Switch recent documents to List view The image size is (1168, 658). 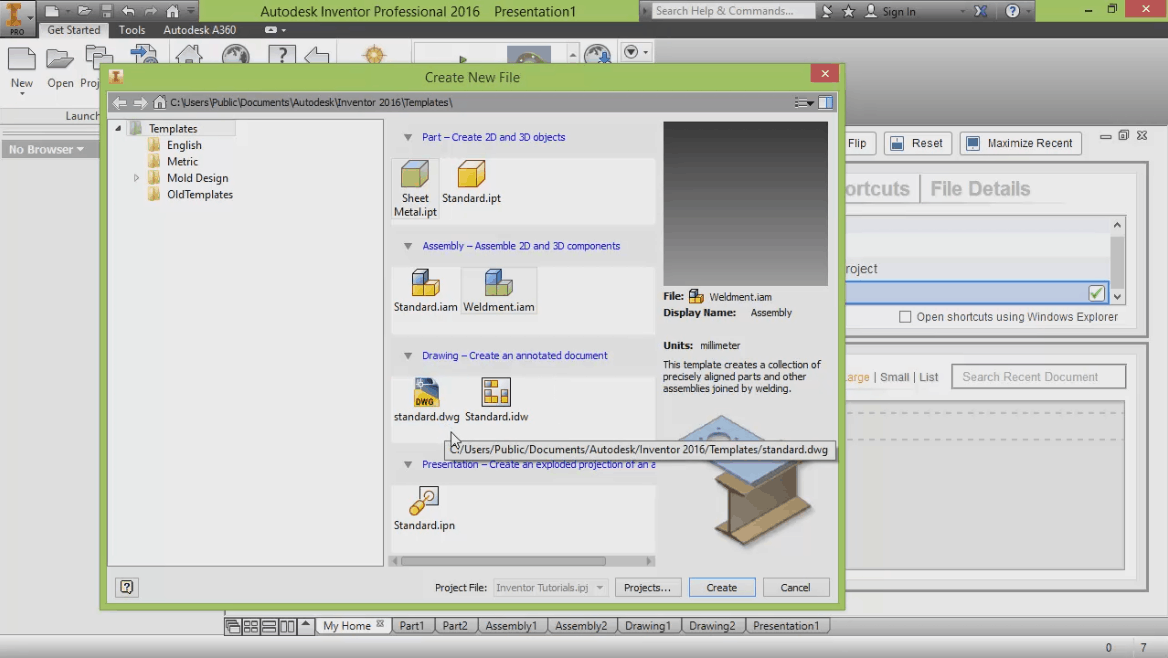(x=928, y=377)
